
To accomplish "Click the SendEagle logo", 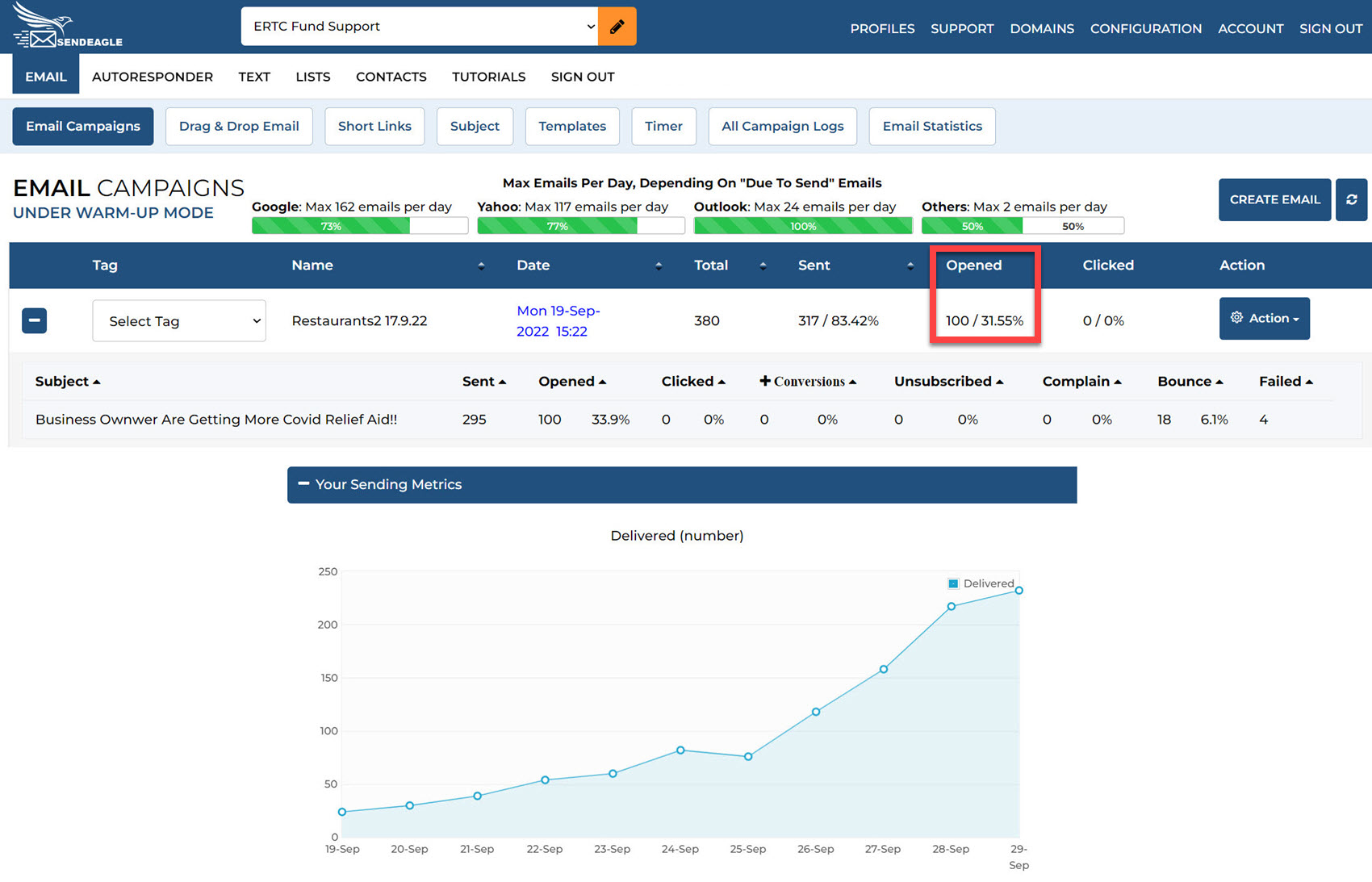I will pos(68,27).
